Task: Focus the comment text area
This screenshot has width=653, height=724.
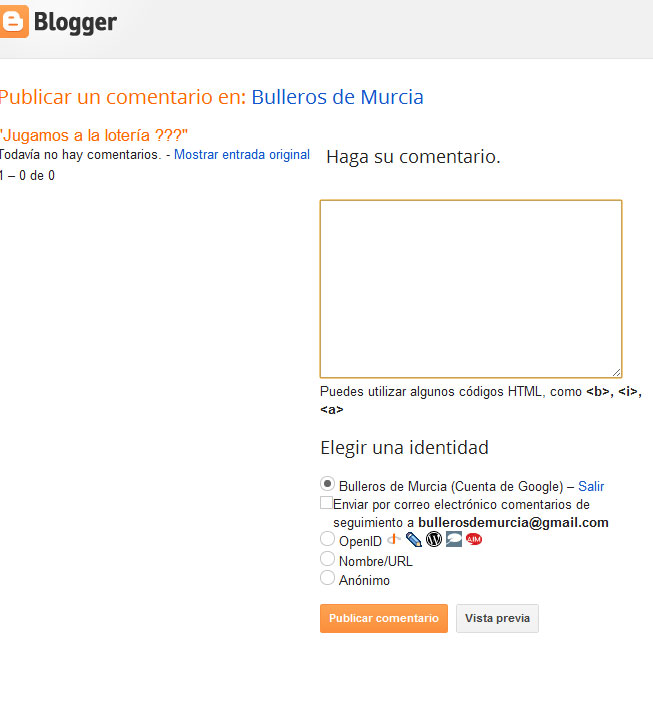Action: point(471,289)
